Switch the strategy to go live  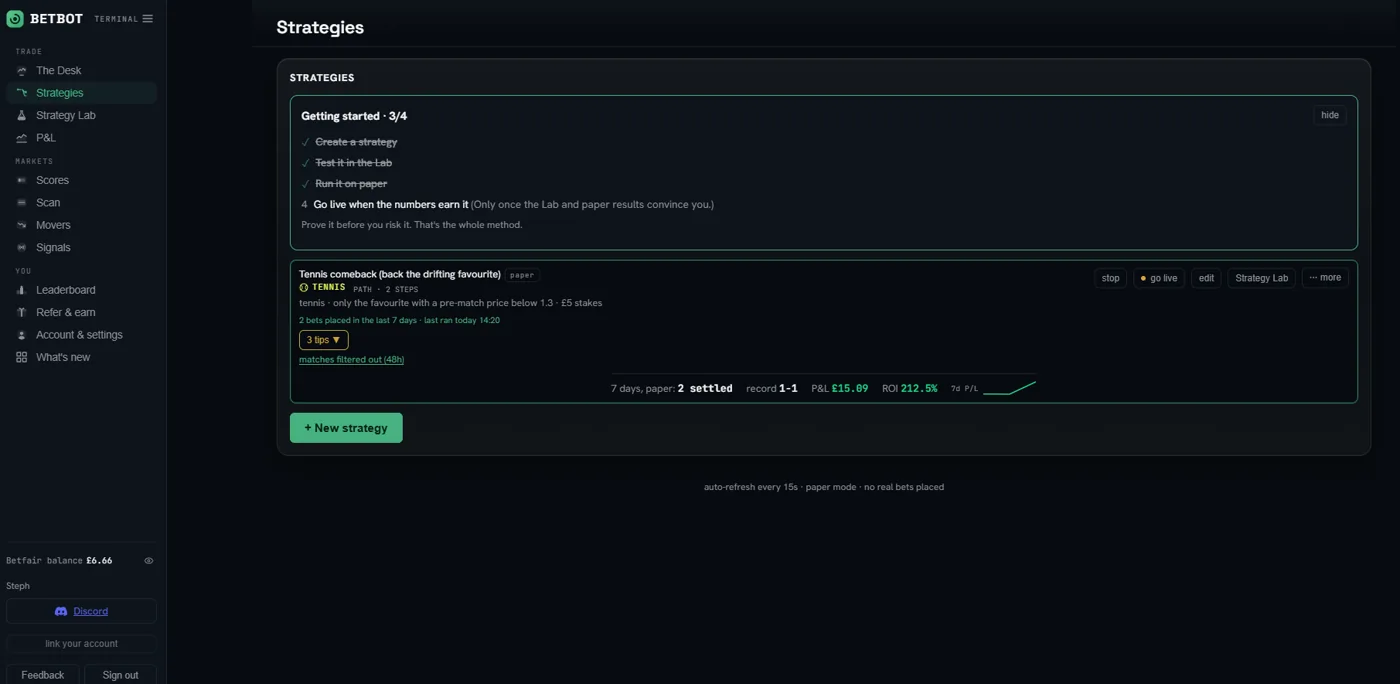[1159, 278]
